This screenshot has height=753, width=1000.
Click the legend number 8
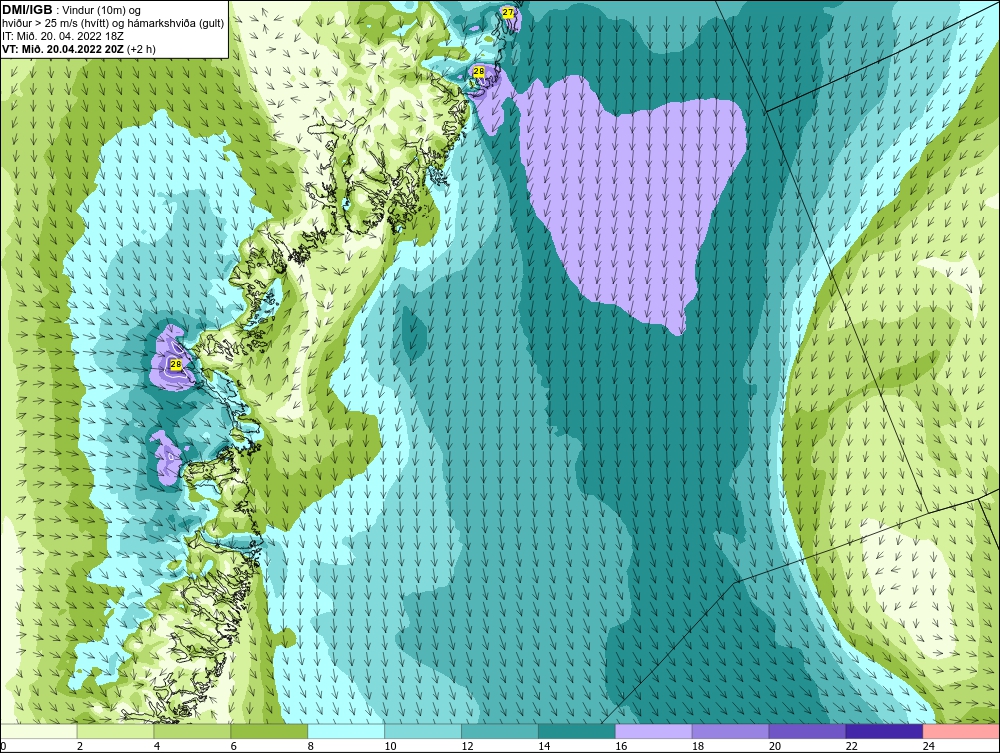[311, 746]
